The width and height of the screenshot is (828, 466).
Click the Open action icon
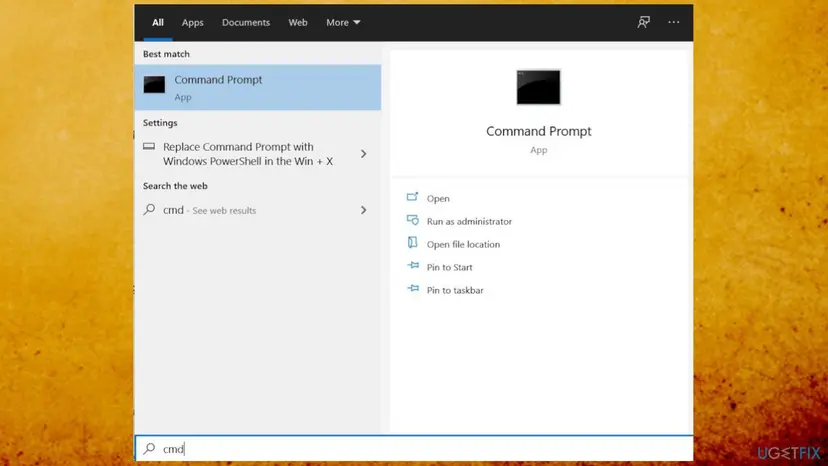412,198
